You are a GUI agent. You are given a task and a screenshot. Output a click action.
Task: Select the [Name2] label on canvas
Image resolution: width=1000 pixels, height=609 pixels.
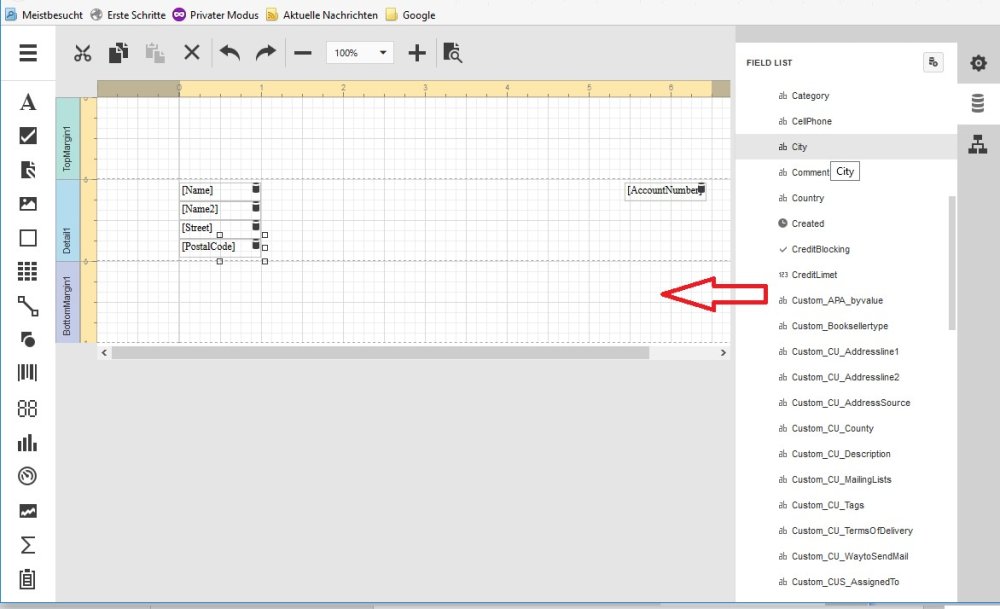tap(220, 209)
